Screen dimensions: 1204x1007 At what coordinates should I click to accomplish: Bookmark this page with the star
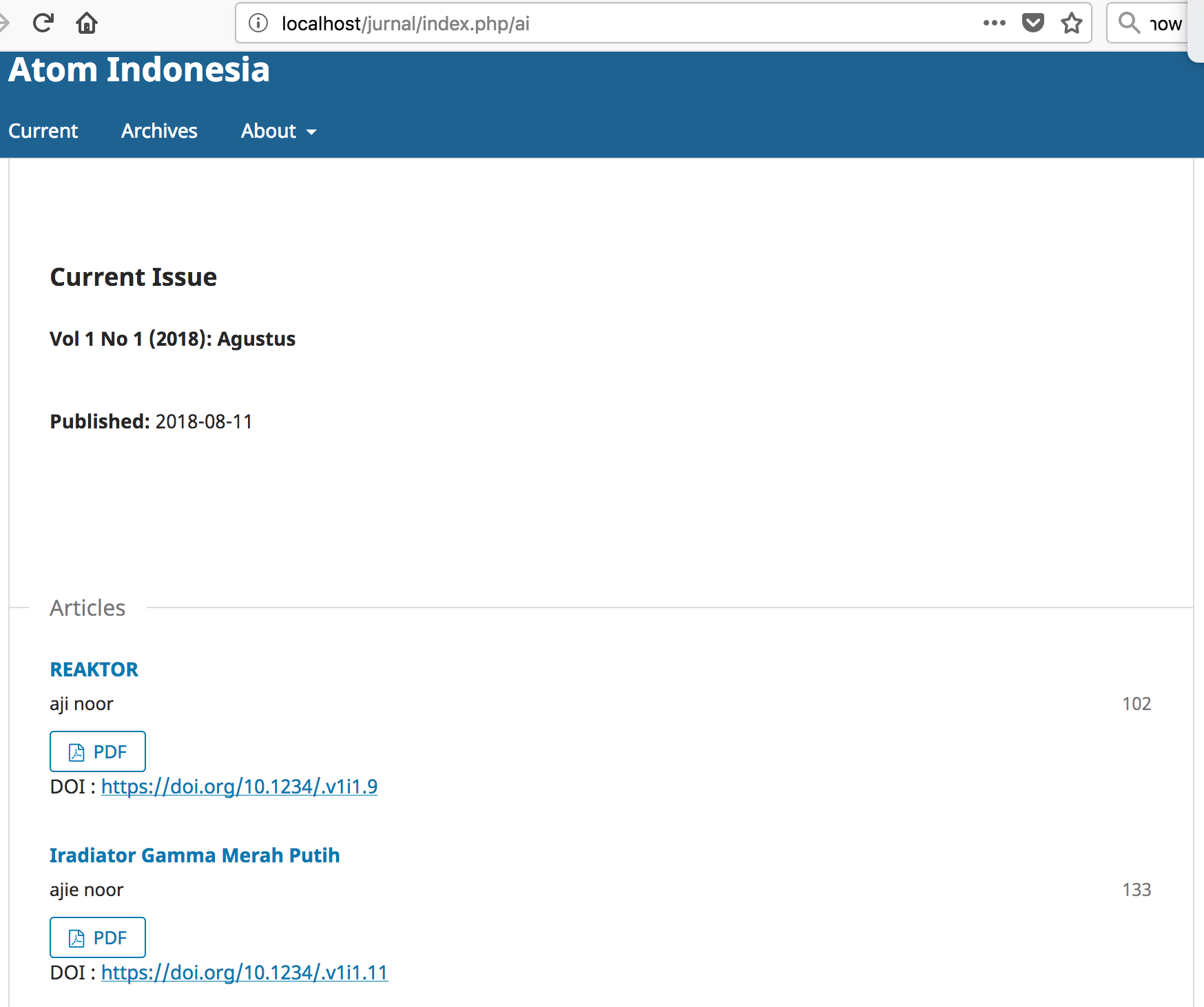click(1071, 23)
